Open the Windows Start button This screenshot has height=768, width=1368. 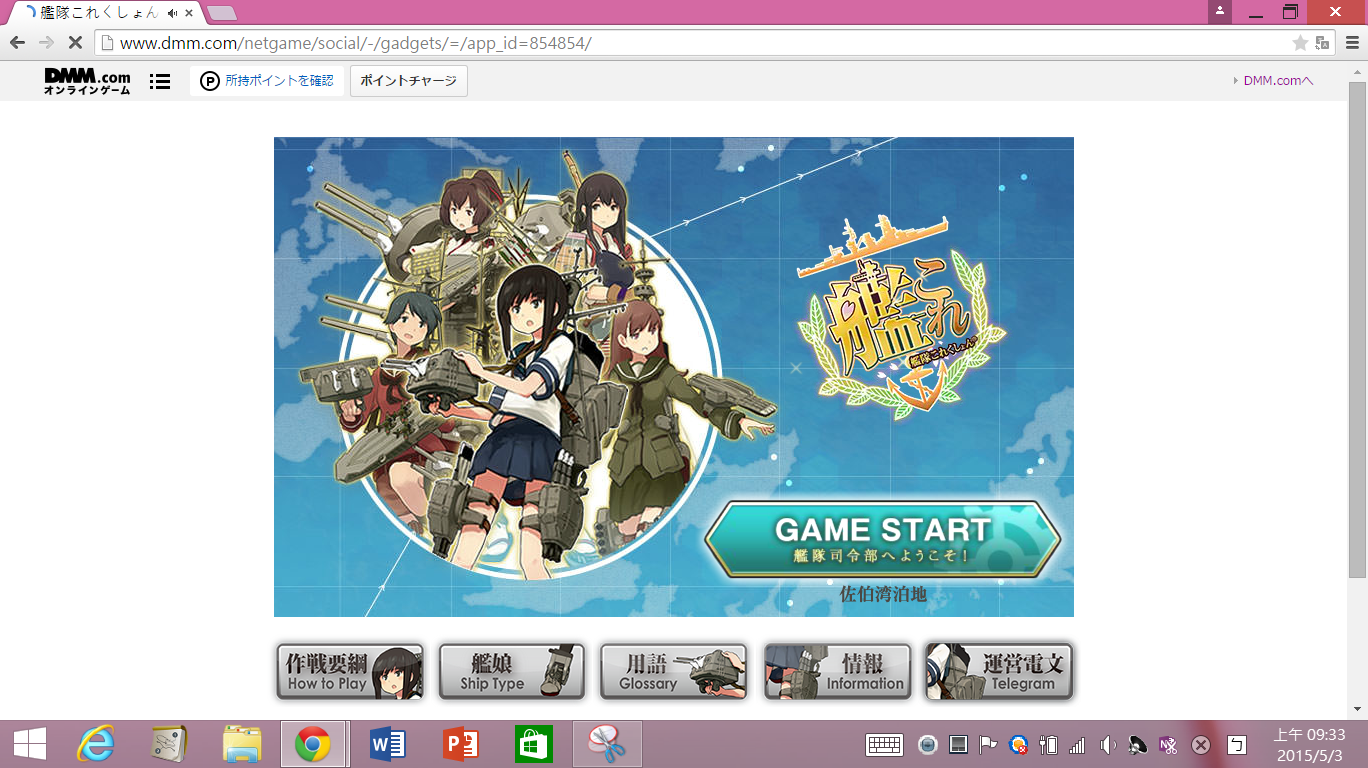click(29, 744)
